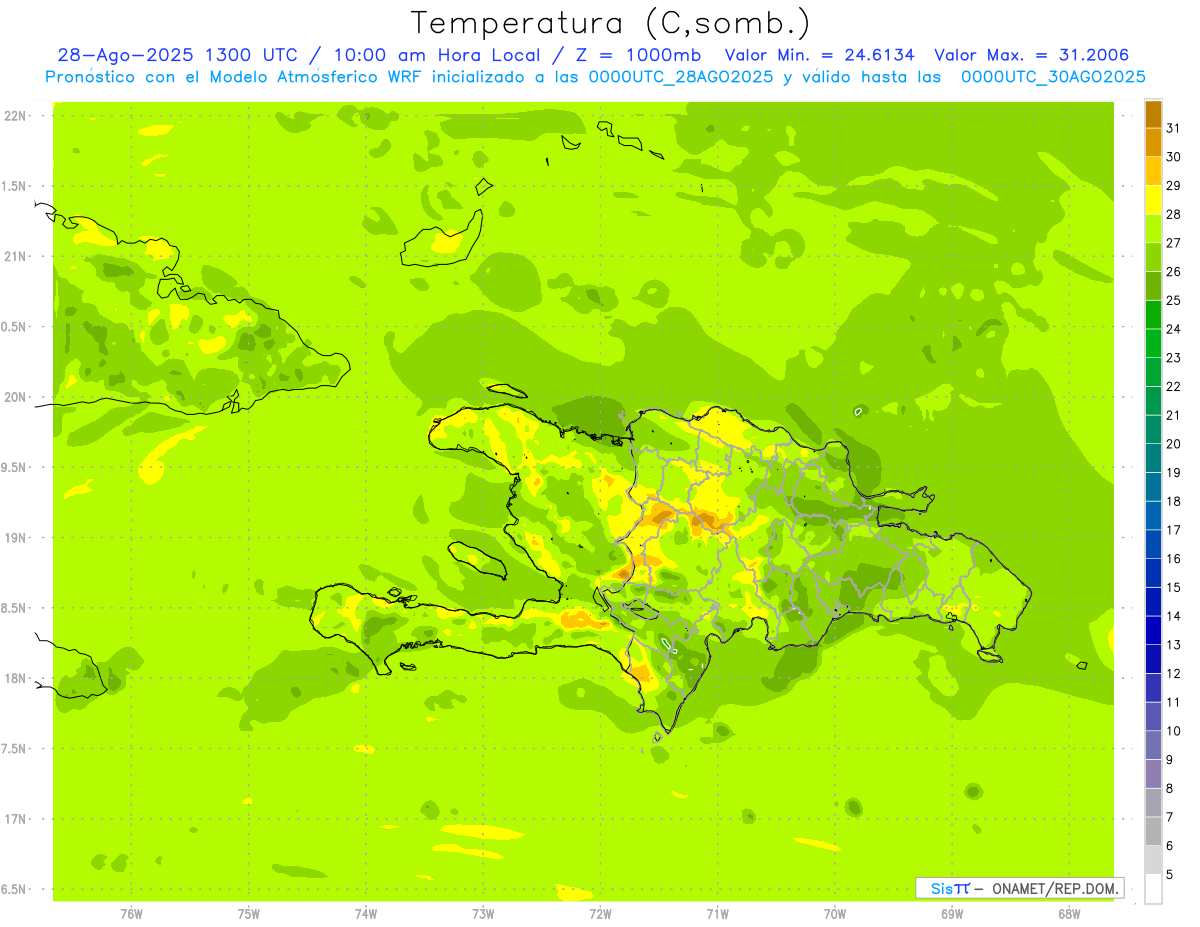Click the initialization time "0000UTC_28AGO2025"
1200x927 pixels.
click(x=680, y=77)
